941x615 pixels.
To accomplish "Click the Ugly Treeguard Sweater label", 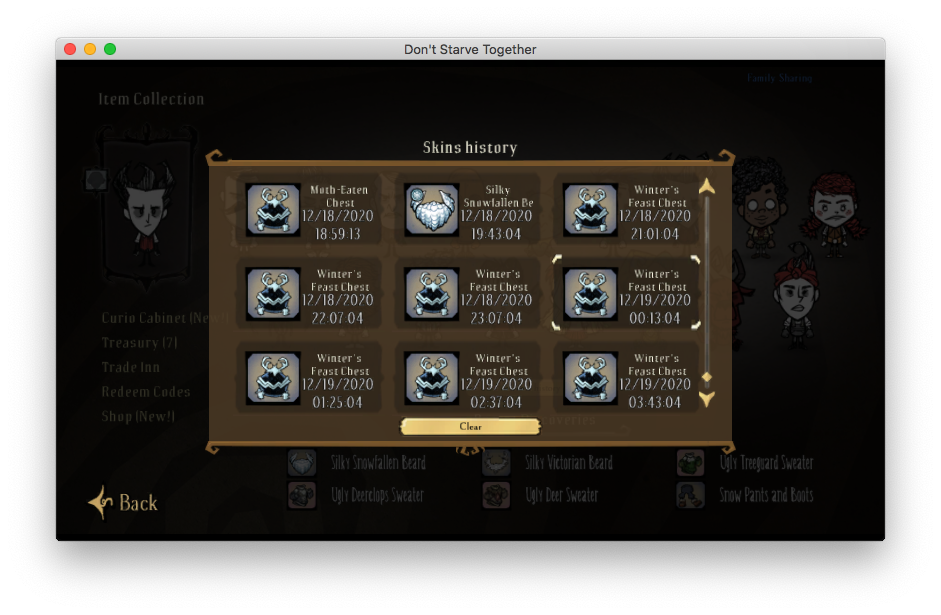I will point(766,463).
